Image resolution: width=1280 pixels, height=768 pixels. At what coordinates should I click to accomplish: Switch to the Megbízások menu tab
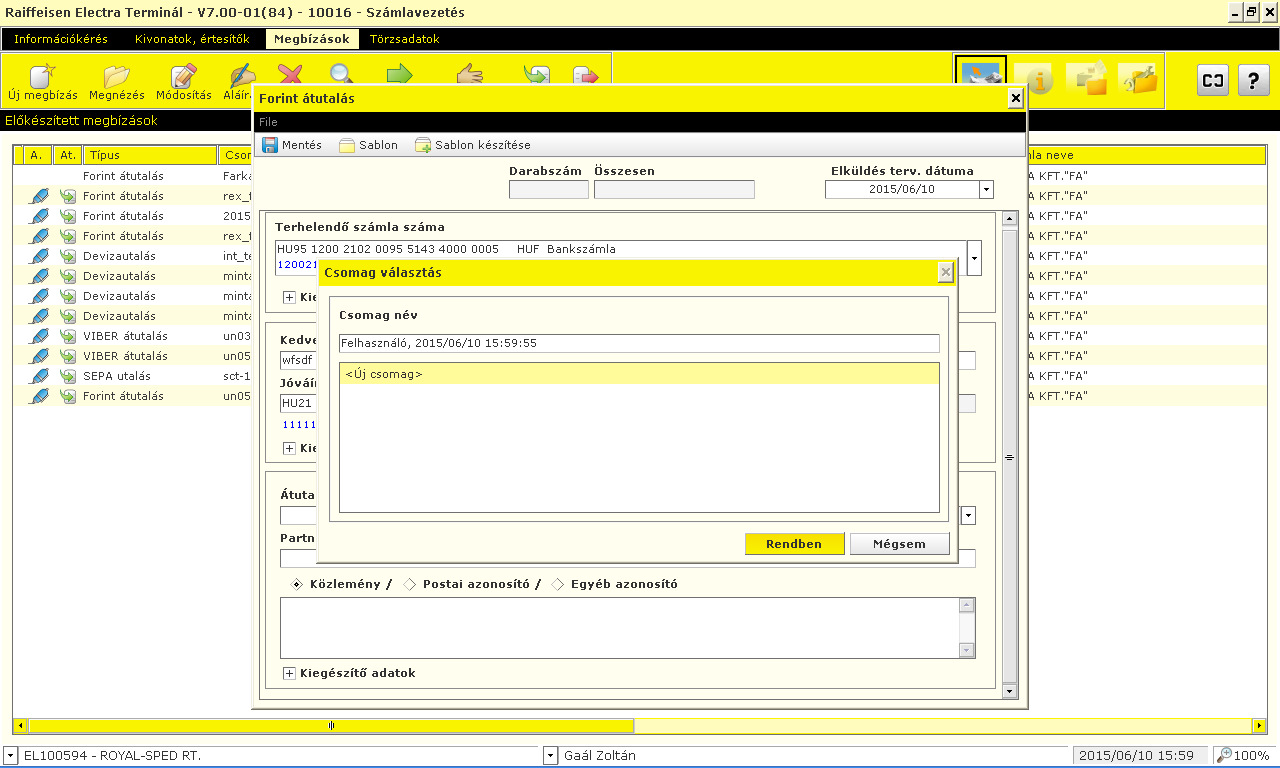pyautogui.click(x=312, y=39)
